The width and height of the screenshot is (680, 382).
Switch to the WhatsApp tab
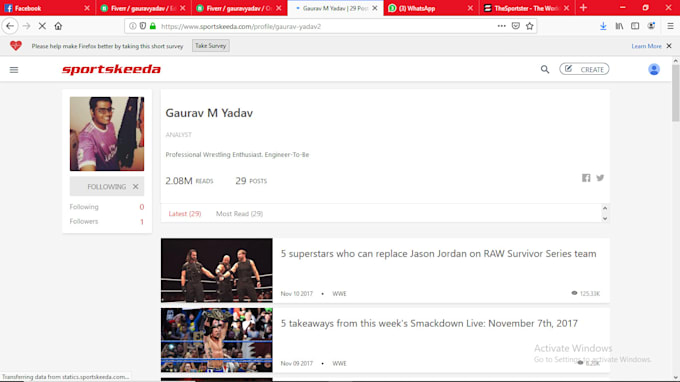coord(431,8)
